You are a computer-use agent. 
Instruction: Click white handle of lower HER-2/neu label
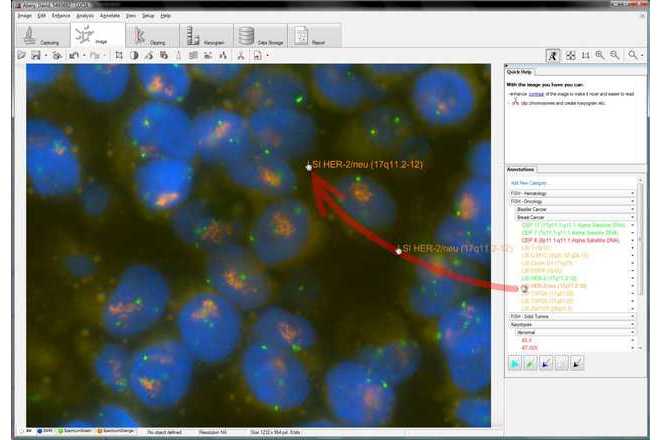[398, 251]
